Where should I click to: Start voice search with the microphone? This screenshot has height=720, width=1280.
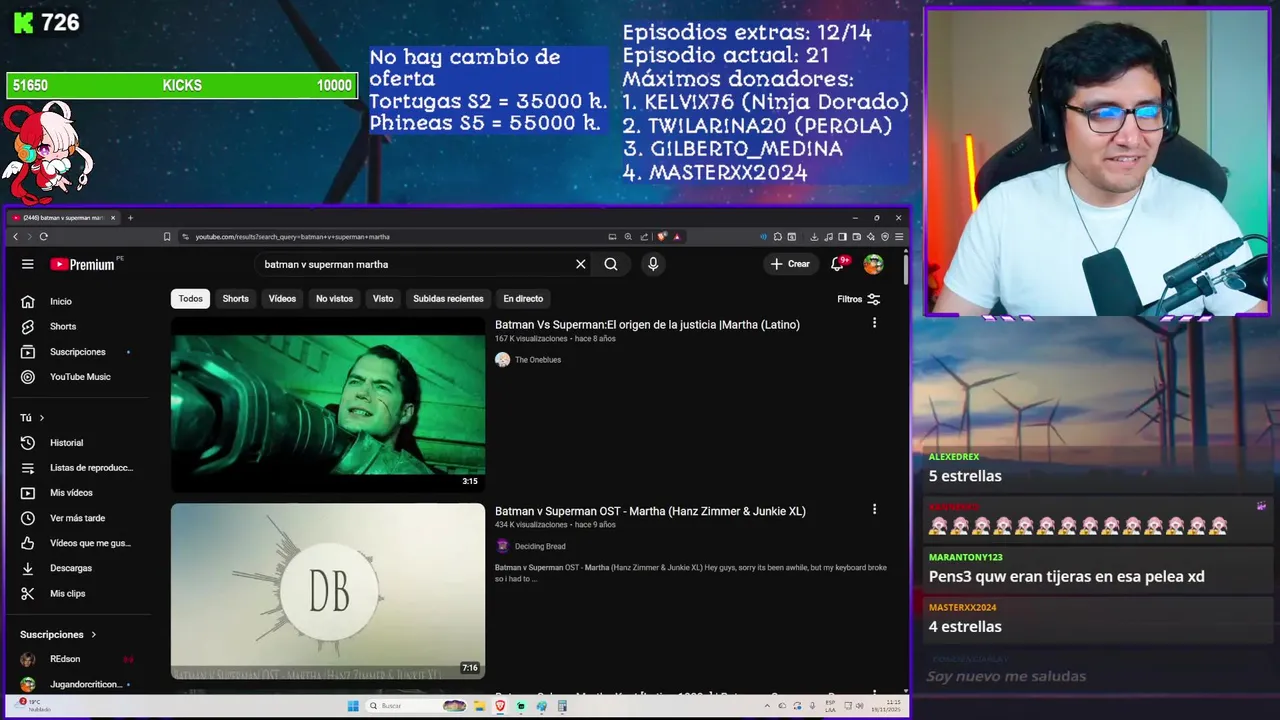tap(653, 264)
